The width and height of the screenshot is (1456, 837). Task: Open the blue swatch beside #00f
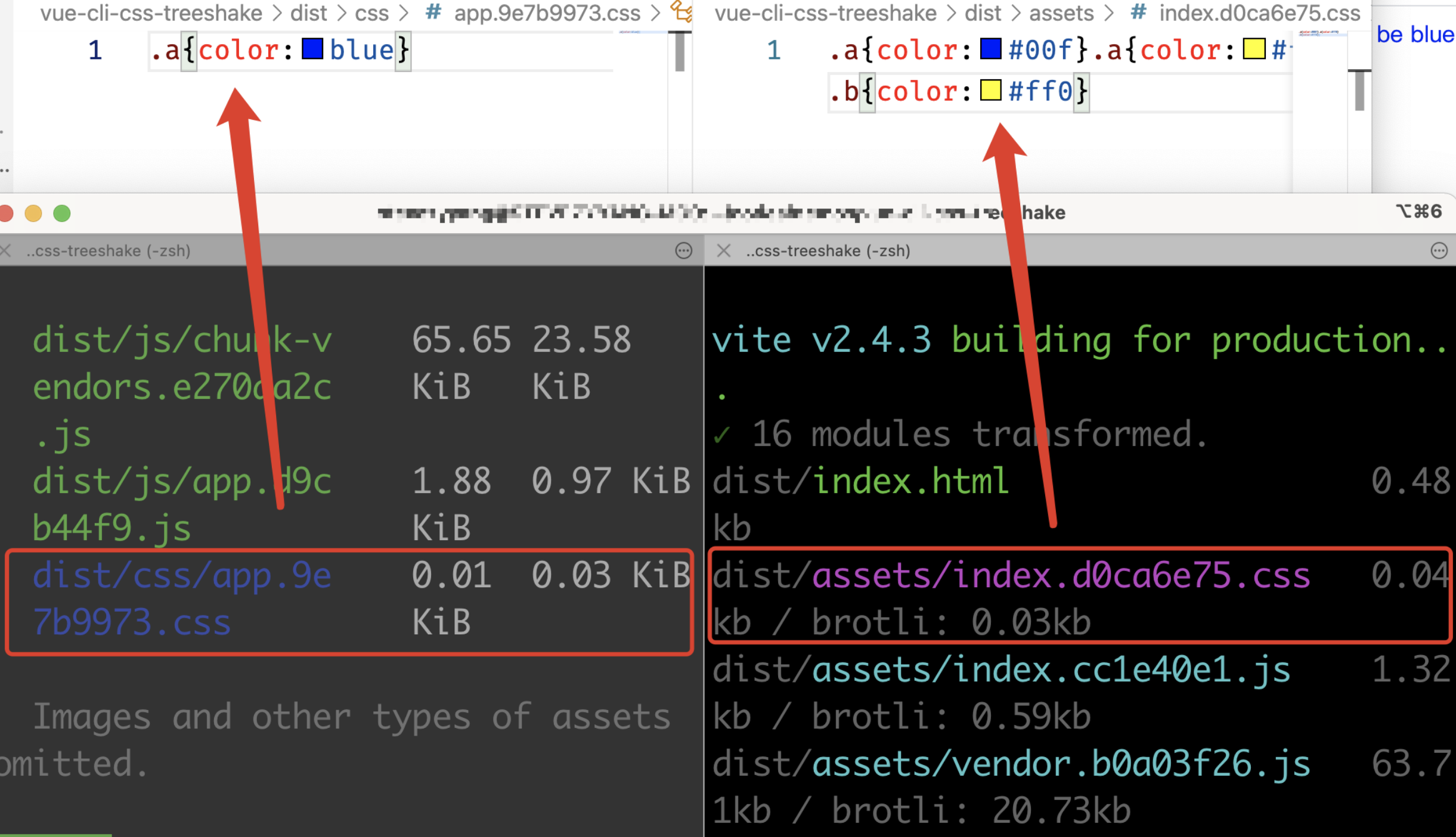point(990,49)
